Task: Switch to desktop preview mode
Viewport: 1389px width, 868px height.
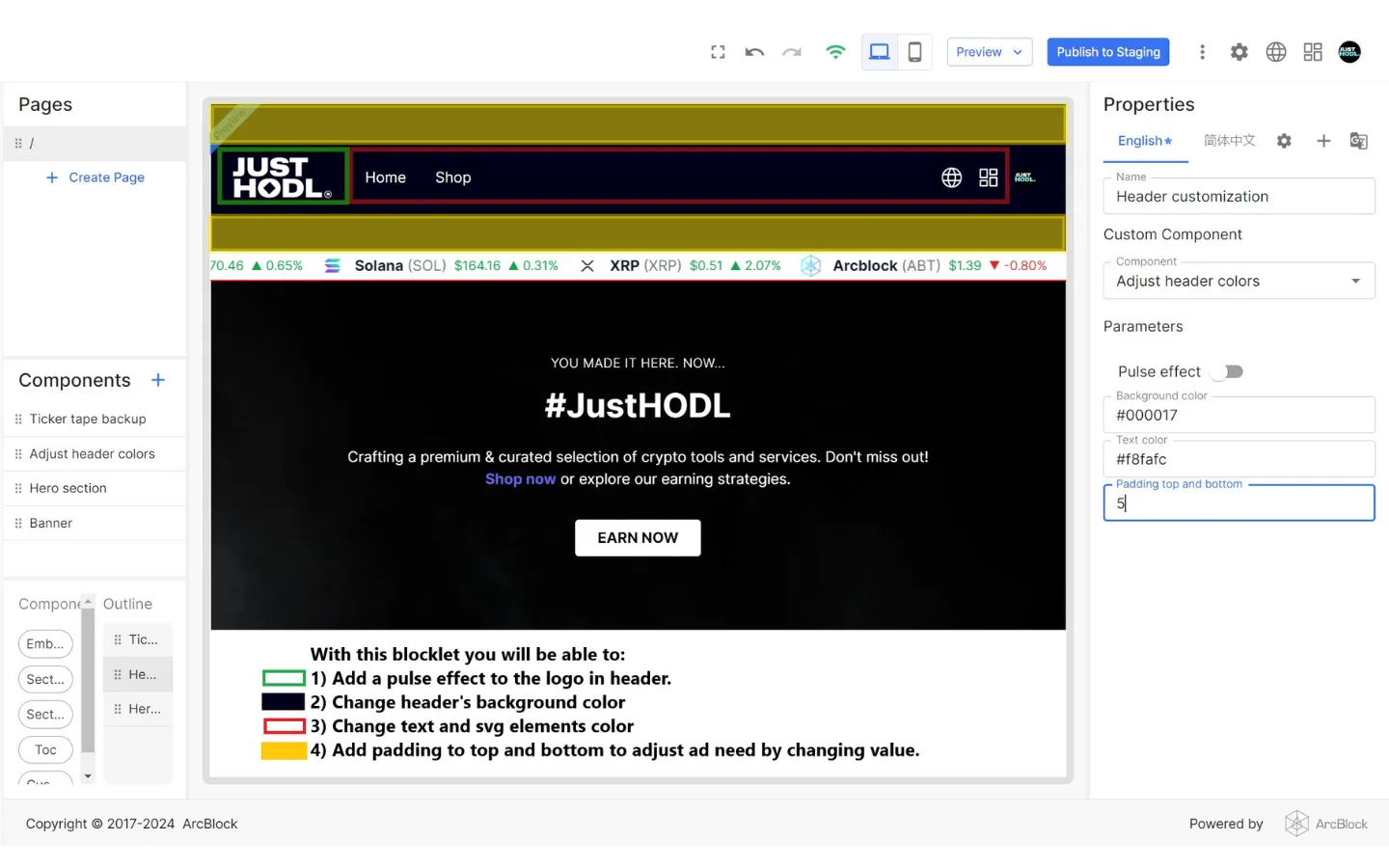Action: pyautogui.click(x=879, y=52)
